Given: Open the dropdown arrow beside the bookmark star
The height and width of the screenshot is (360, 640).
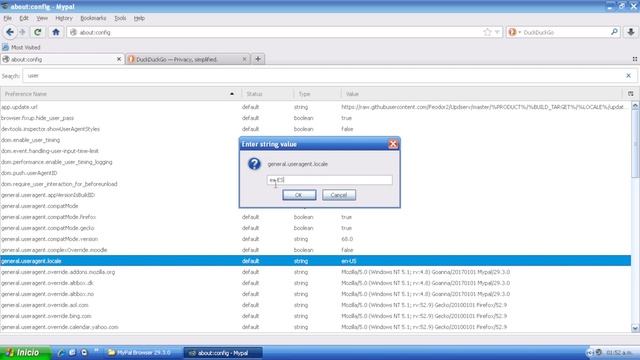Looking at the screenshot, I should click(x=497, y=32).
